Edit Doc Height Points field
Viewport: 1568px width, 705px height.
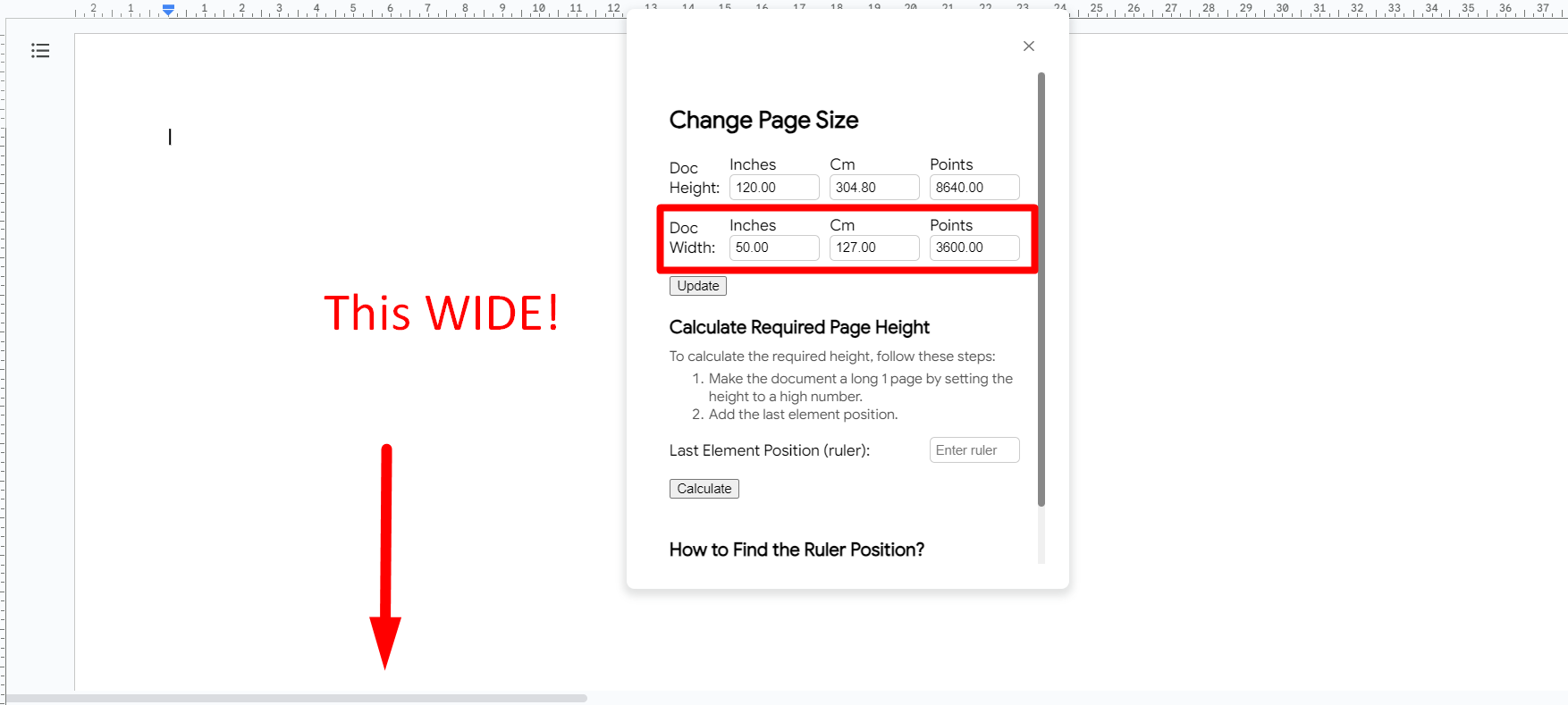tap(974, 188)
